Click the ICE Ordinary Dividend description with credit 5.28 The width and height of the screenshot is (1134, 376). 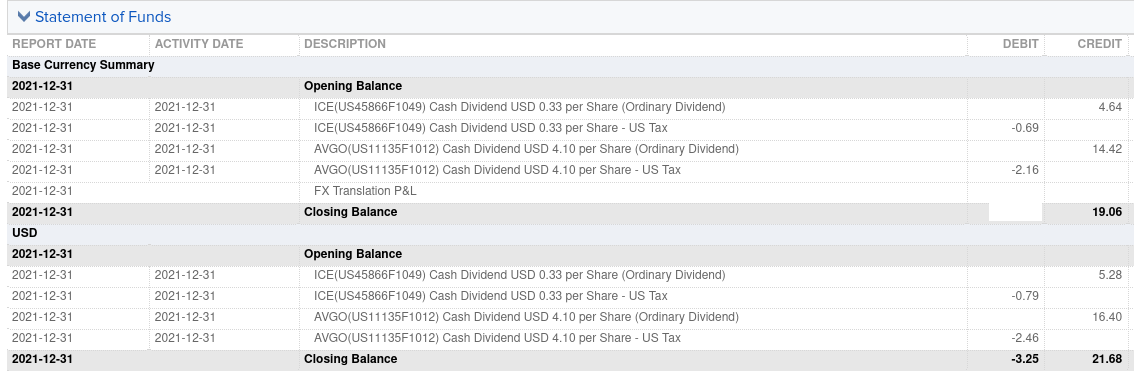coord(519,275)
